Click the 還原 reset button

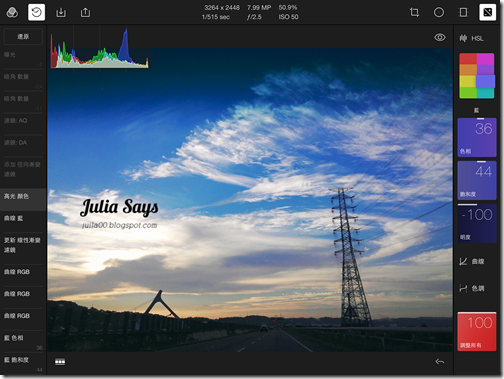pos(23,36)
